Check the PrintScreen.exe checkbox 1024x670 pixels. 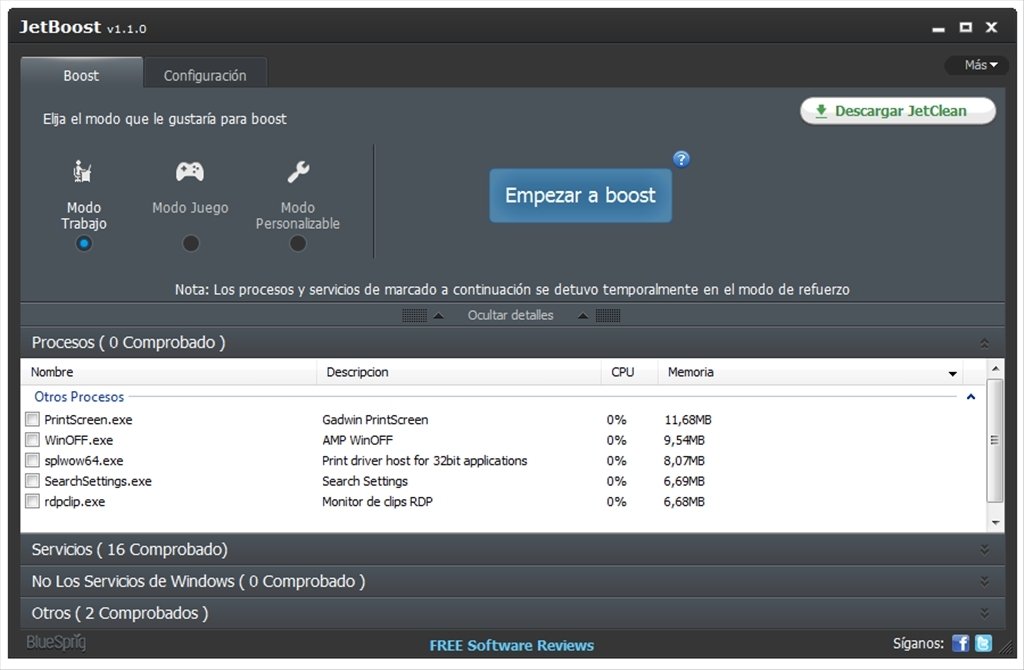(x=33, y=420)
